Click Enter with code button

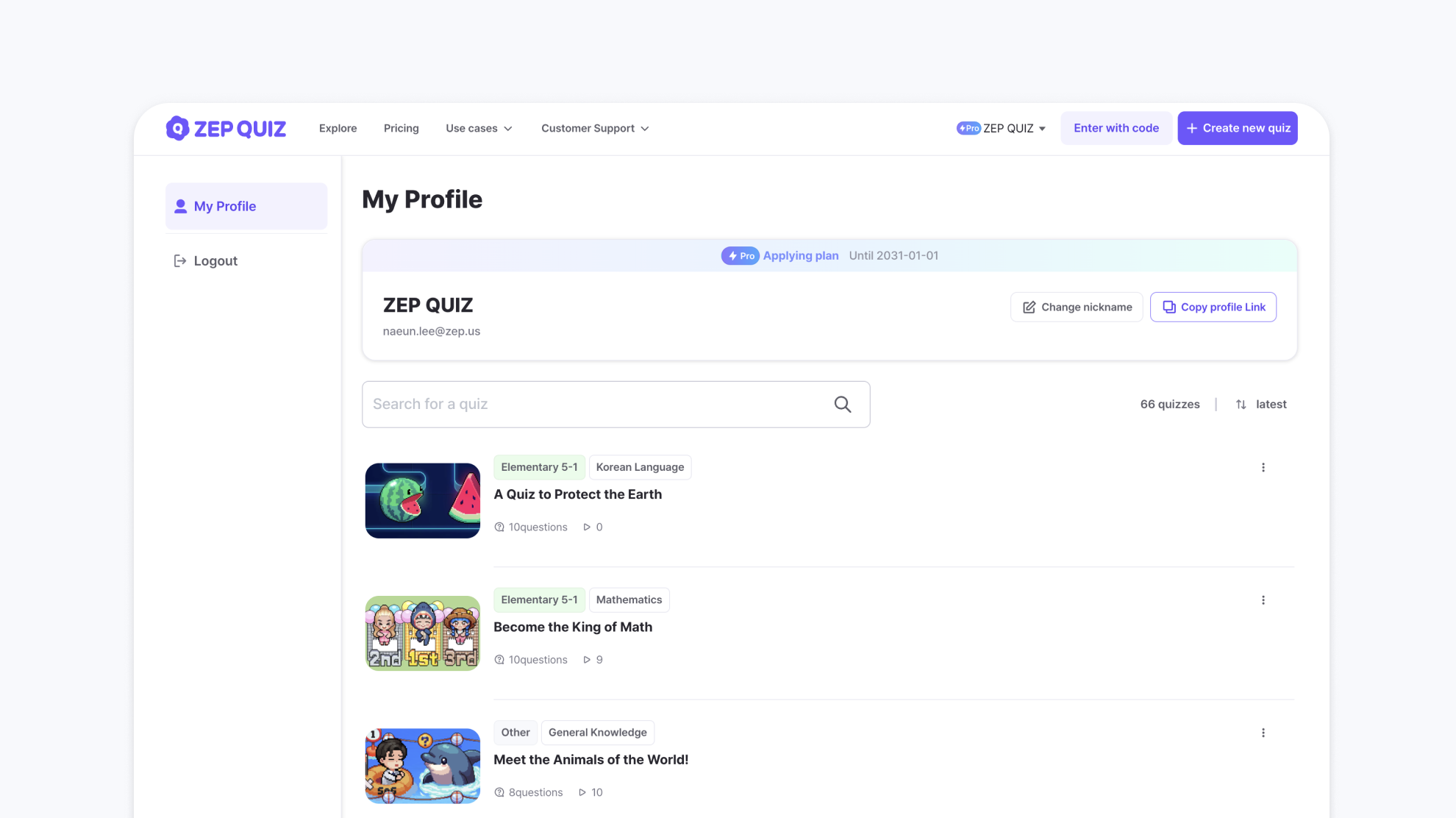[x=1116, y=128]
